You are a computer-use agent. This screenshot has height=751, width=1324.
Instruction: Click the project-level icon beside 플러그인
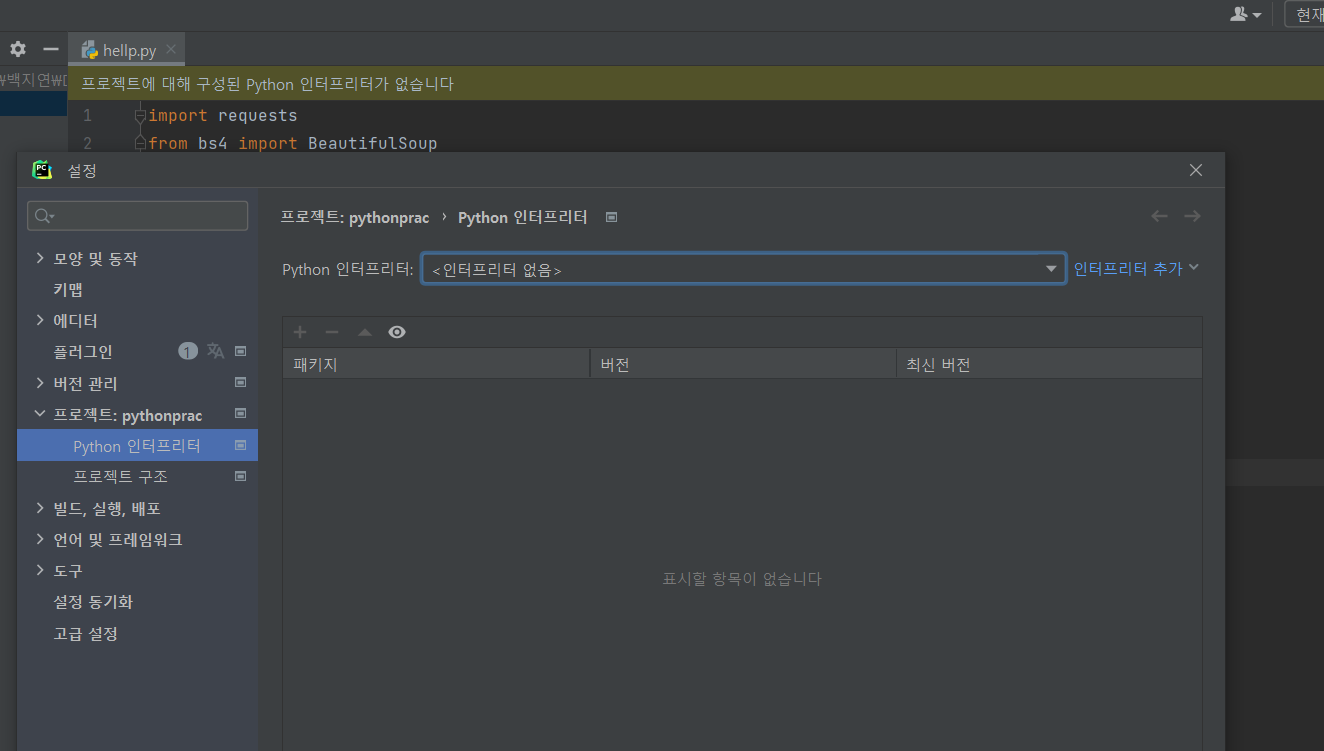tap(241, 351)
